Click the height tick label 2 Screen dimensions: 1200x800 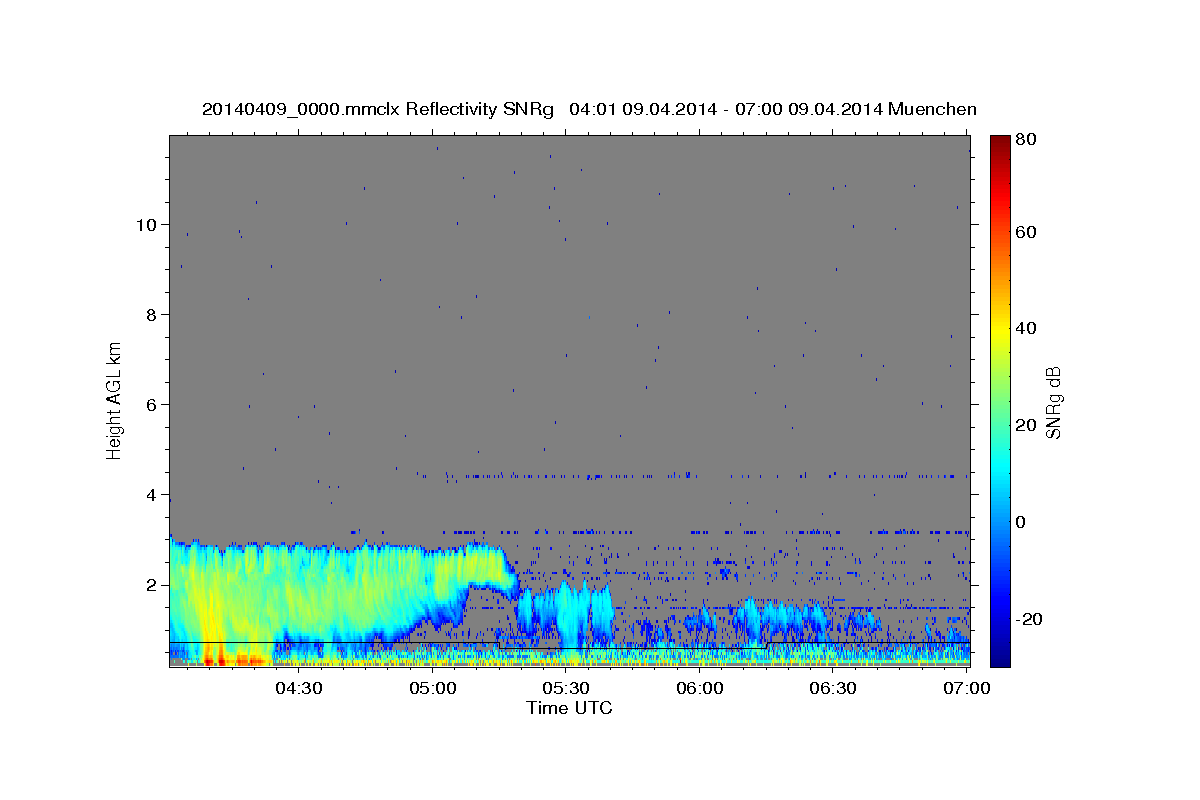tap(150, 585)
